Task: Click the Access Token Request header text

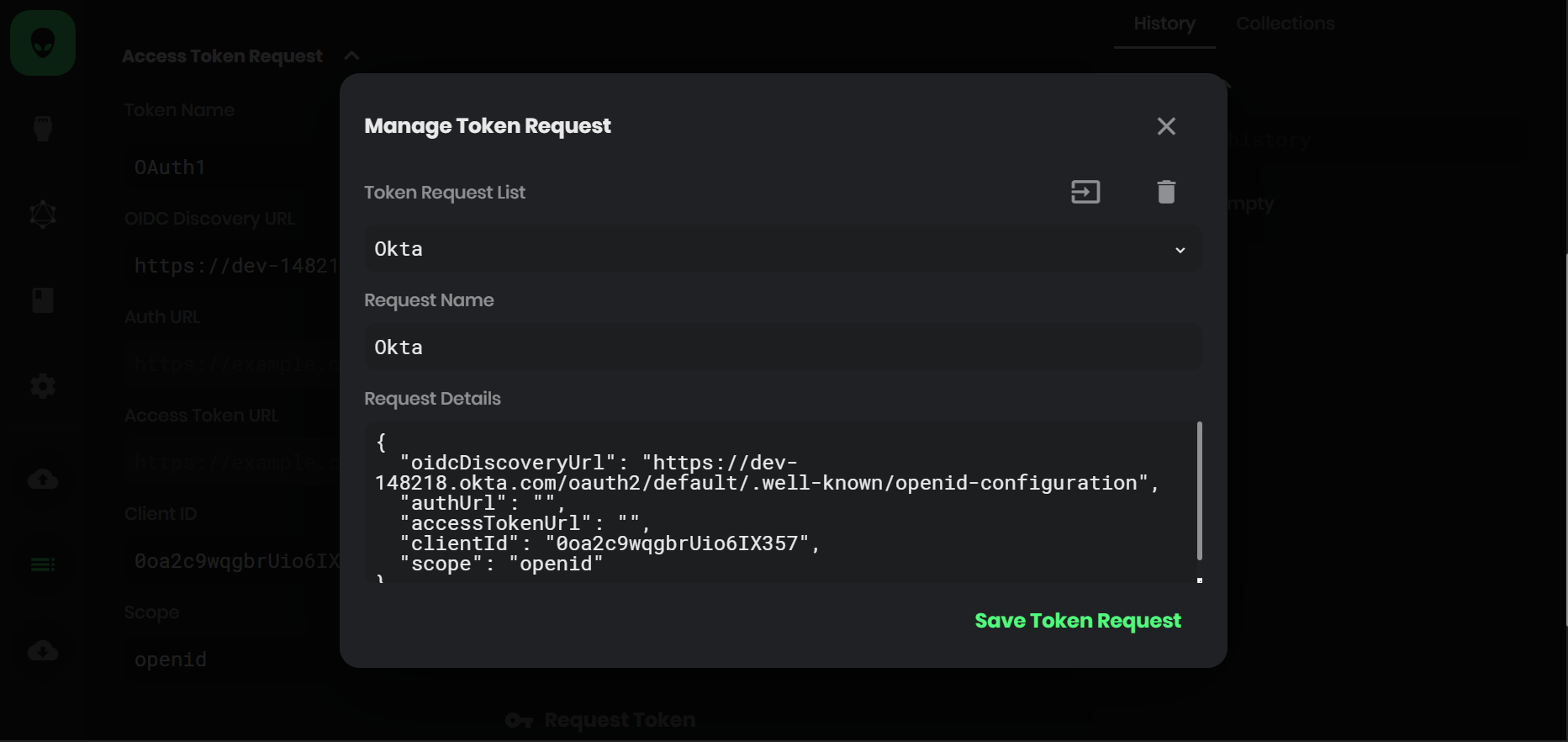Action: (222, 56)
